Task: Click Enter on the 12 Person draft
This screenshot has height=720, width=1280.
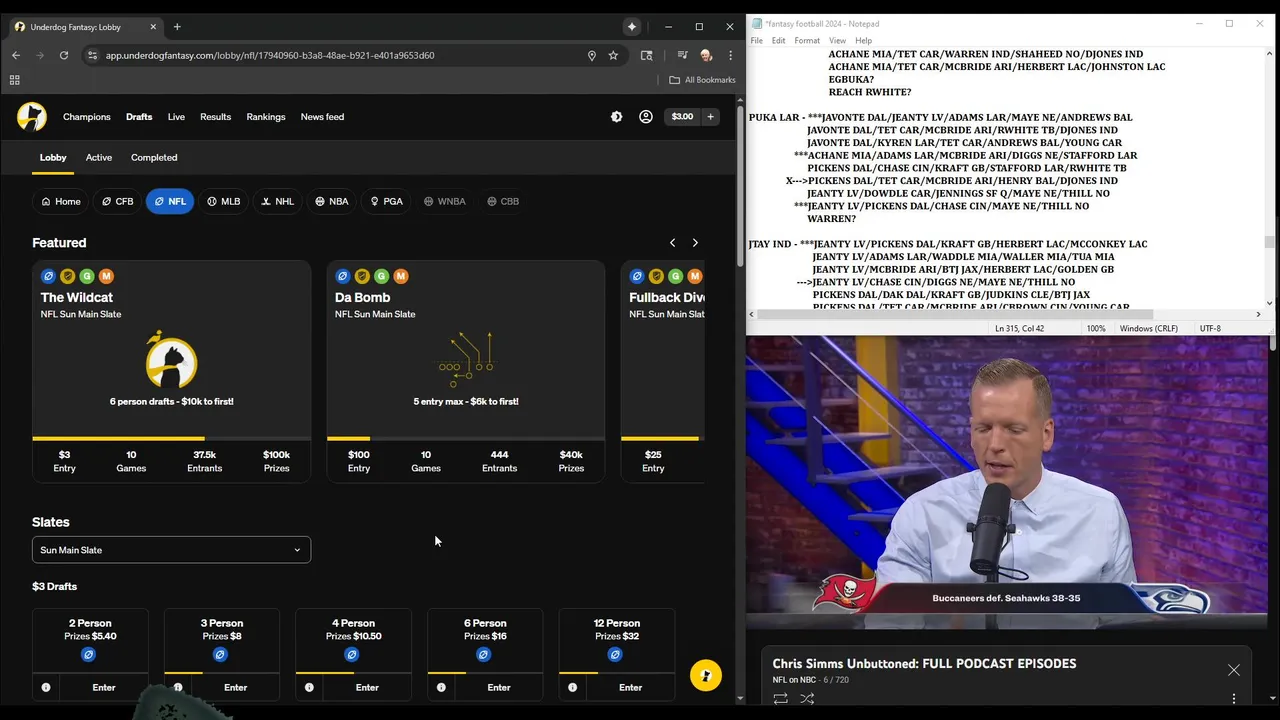Action: (x=630, y=687)
